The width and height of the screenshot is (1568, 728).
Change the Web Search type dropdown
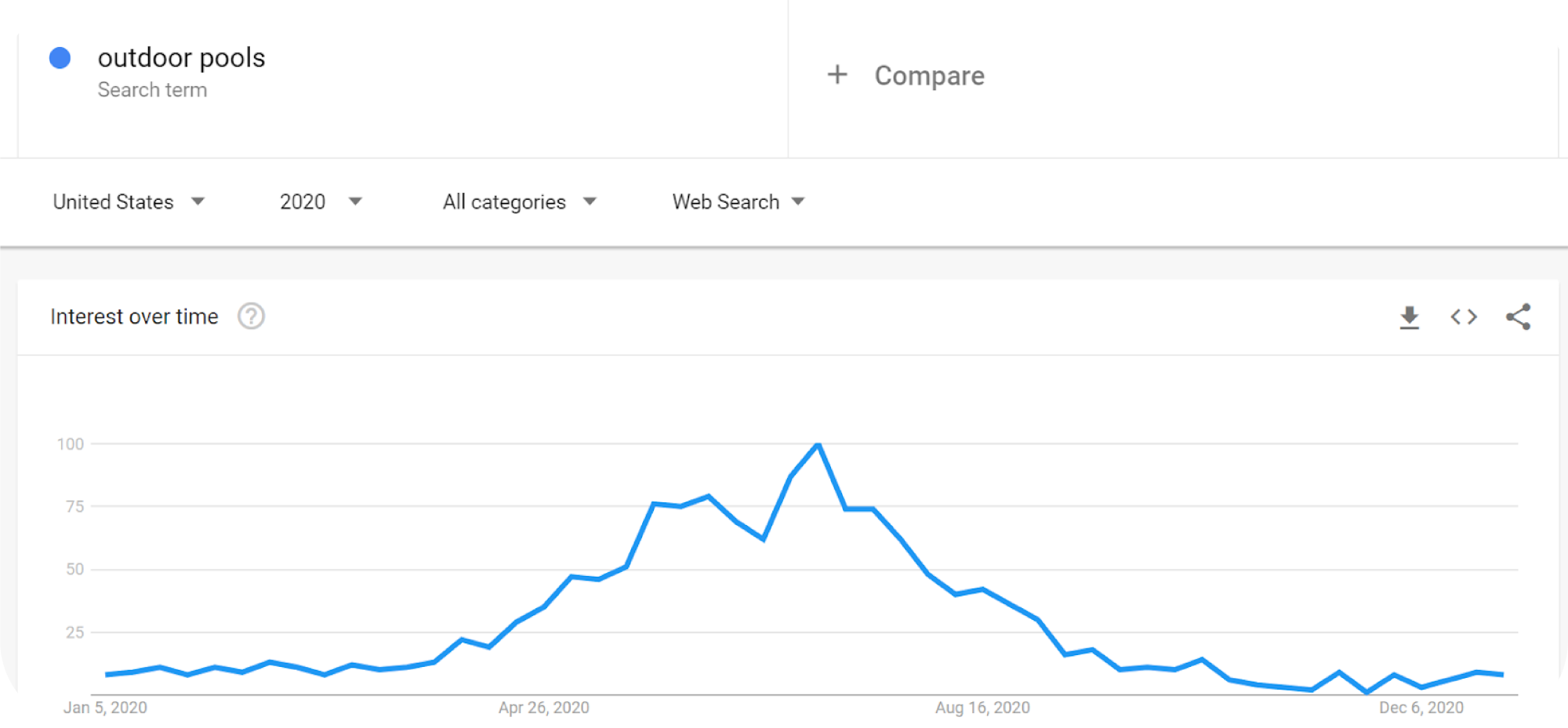tap(739, 202)
